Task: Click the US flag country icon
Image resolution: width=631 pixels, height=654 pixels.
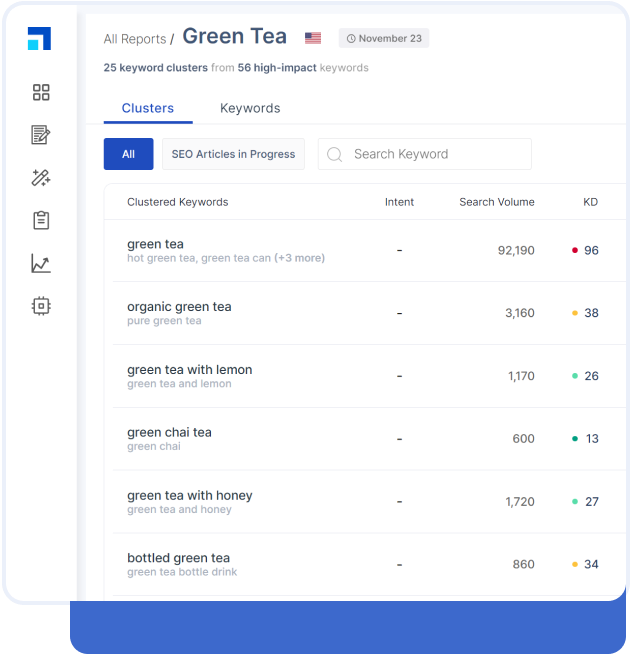Action: click(x=313, y=38)
